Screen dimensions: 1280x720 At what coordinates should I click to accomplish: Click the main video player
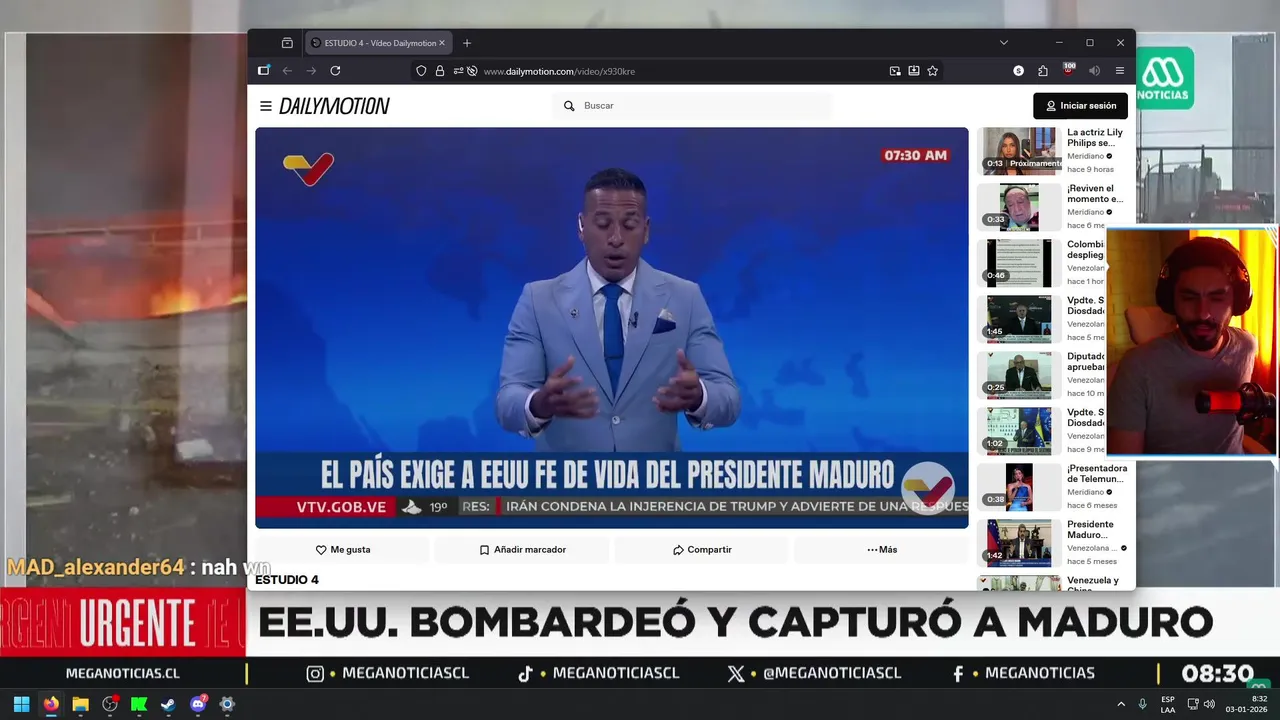click(612, 328)
